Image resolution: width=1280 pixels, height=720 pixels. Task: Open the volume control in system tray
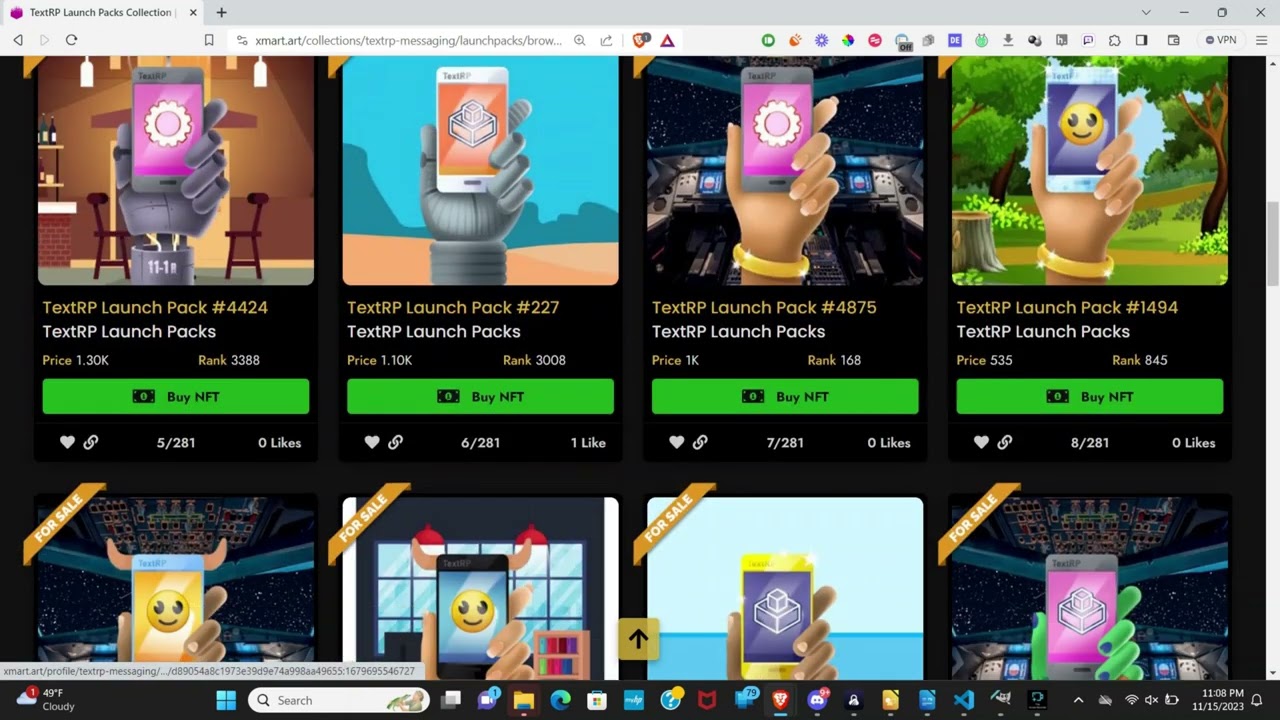(1151, 700)
